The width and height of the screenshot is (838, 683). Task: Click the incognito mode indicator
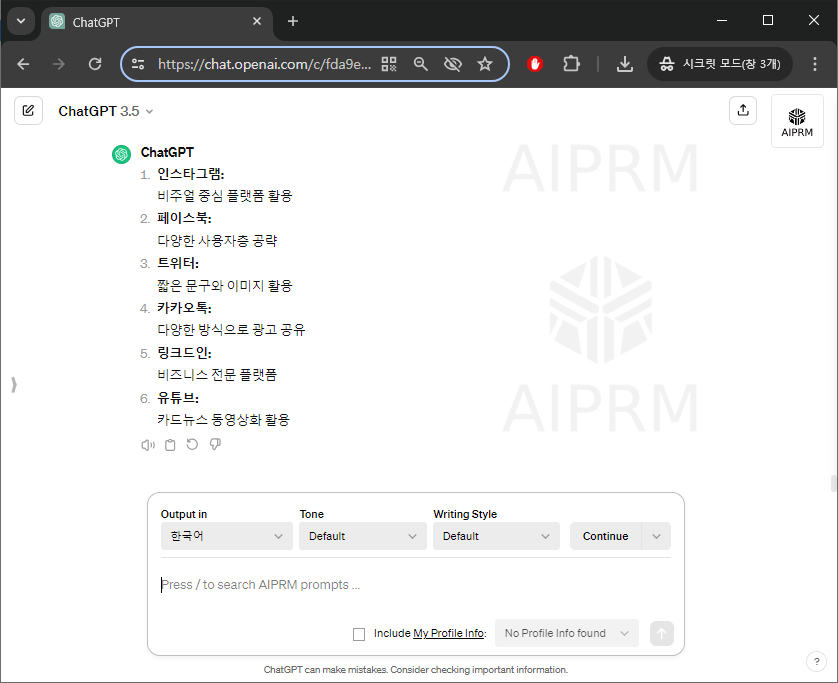pyautogui.click(x=720, y=64)
